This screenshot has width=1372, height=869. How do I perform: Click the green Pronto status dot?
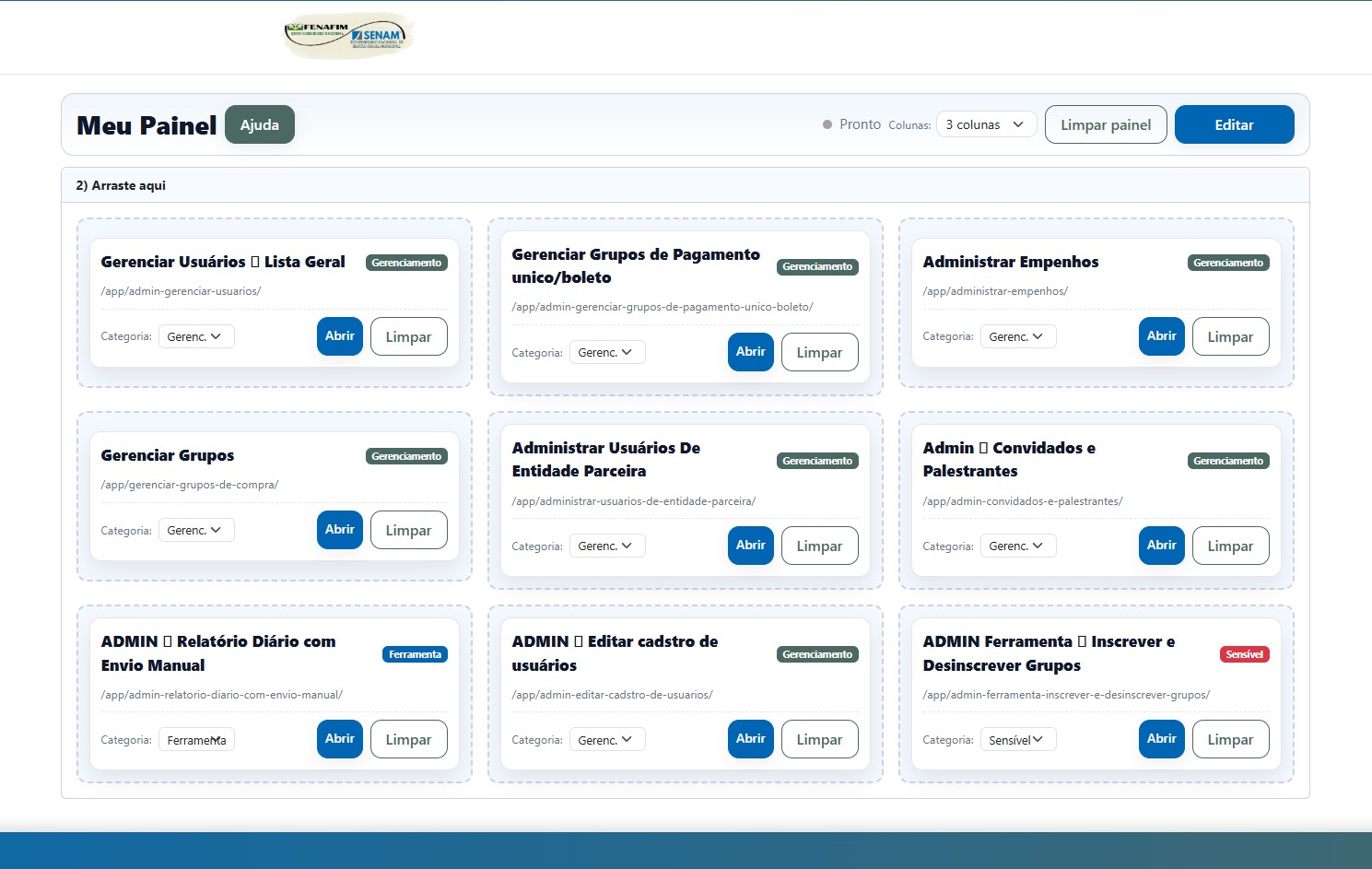click(827, 123)
